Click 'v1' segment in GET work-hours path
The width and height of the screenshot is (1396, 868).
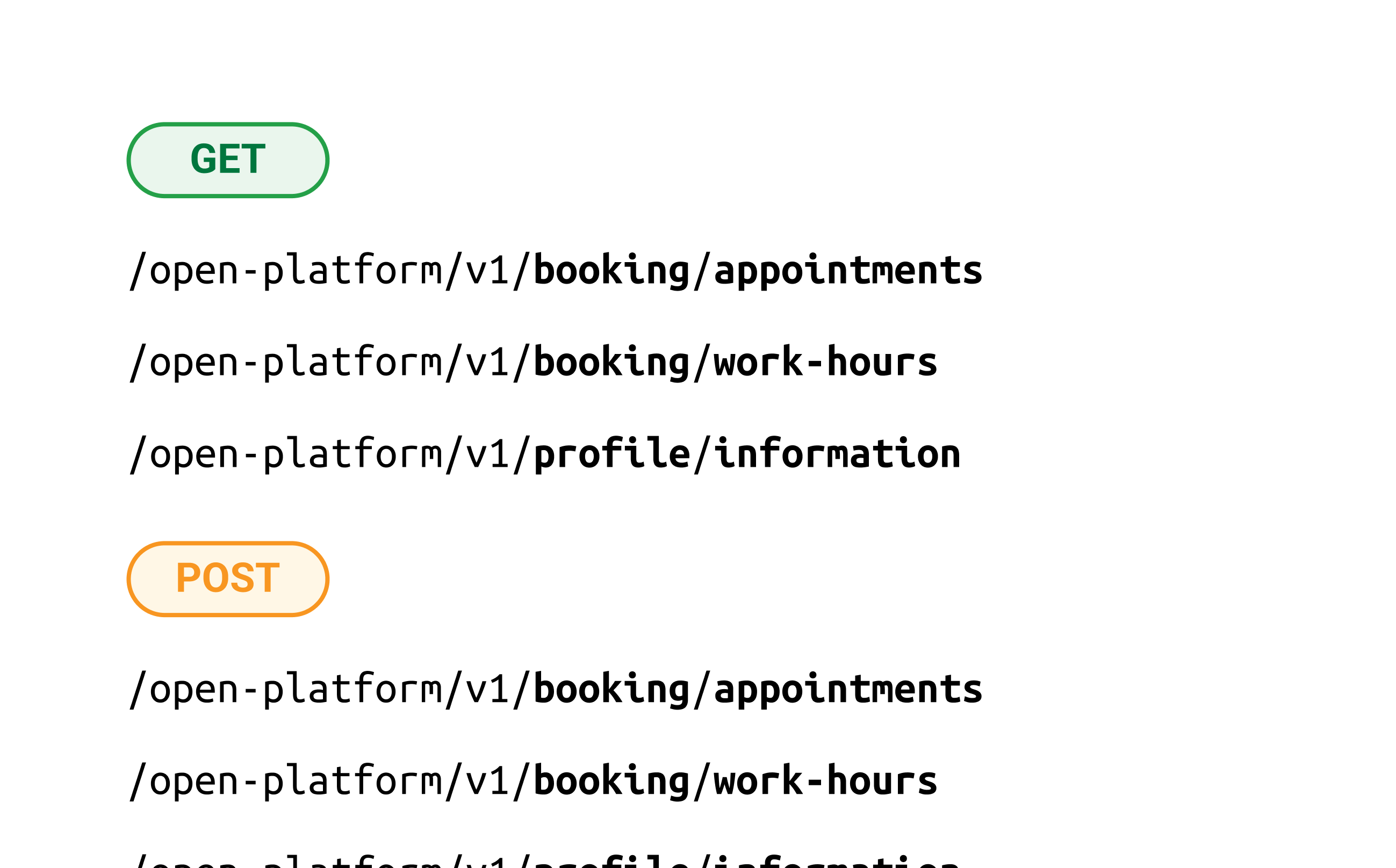pyautogui.click(x=486, y=362)
